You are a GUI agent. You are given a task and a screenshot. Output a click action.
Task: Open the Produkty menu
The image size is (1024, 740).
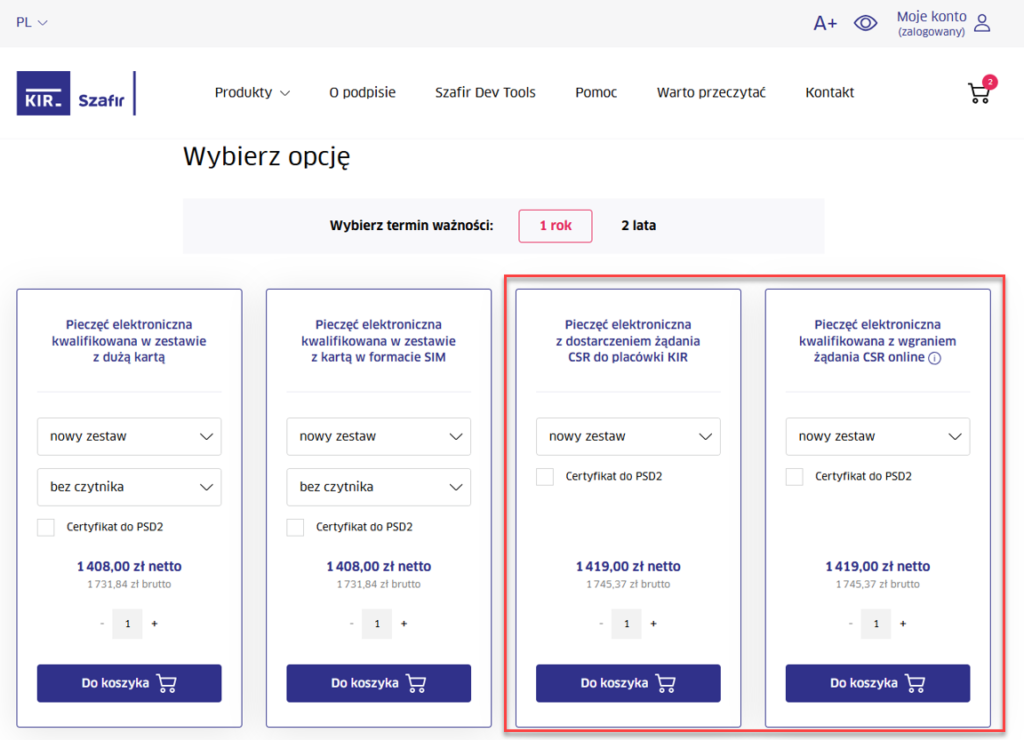pyautogui.click(x=252, y=93)
